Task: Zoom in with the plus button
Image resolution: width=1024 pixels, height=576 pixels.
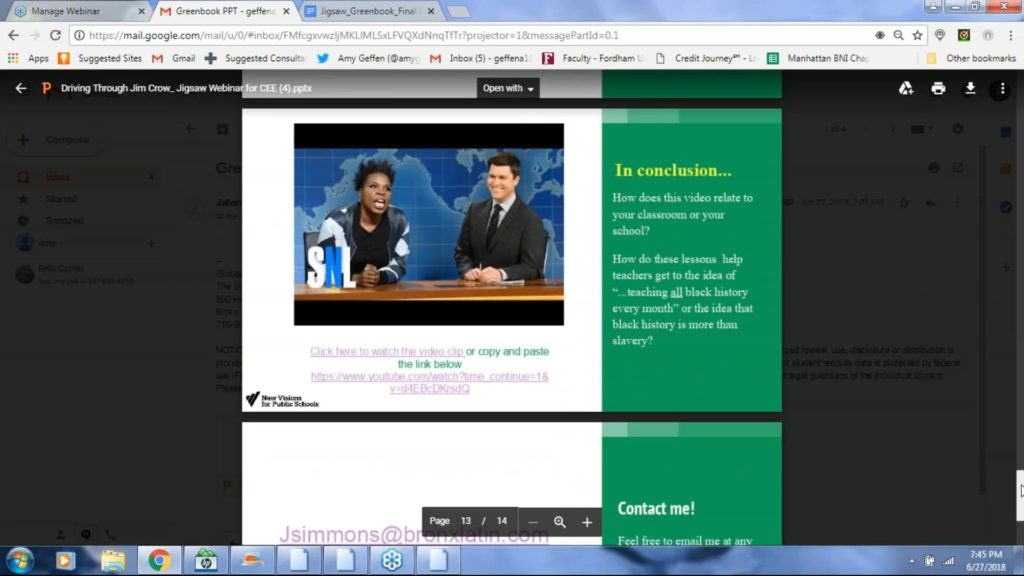Action: [587, 522]
